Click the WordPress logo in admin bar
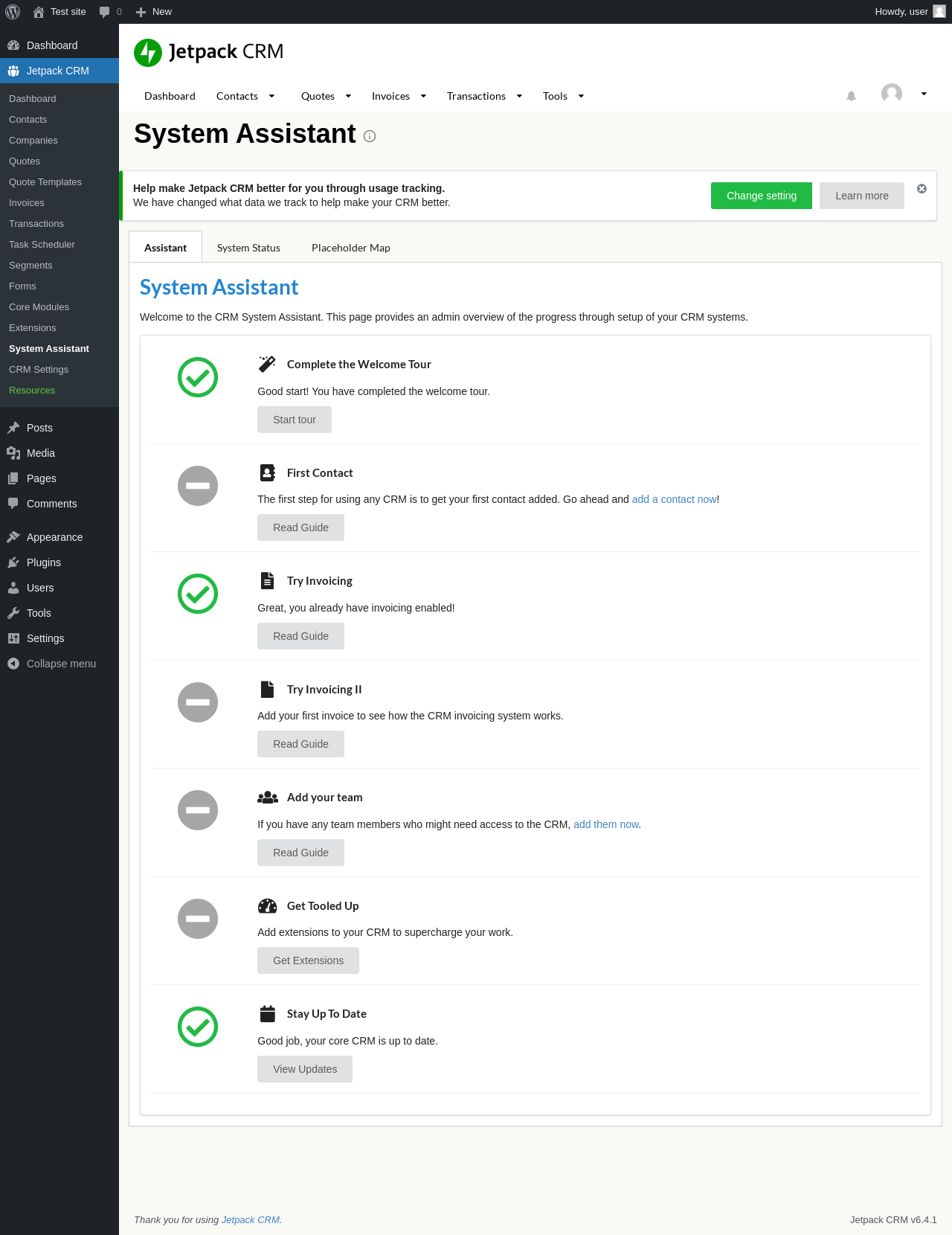This screenshot has height=1235, width=952. pyautogui.click(x=13, y=12)
